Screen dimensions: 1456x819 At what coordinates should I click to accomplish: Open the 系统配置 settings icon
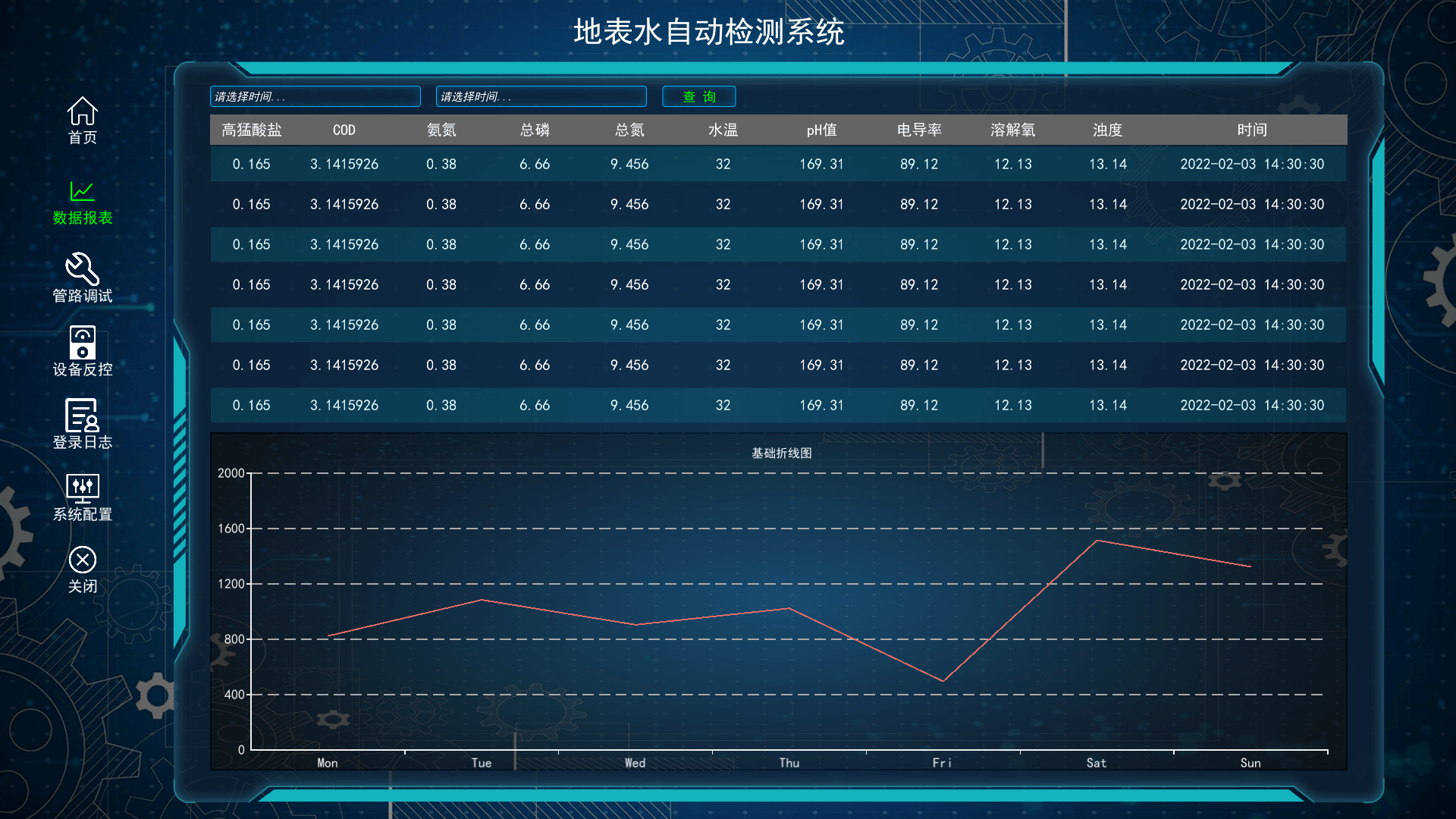(x=83, y=488)
